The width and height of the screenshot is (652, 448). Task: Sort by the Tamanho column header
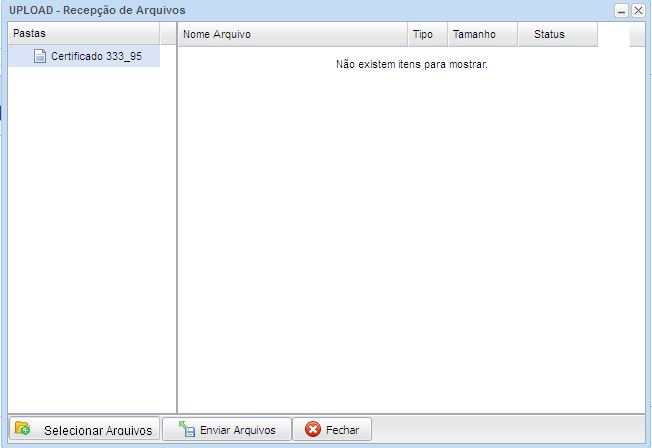click(x=474, y=34)
